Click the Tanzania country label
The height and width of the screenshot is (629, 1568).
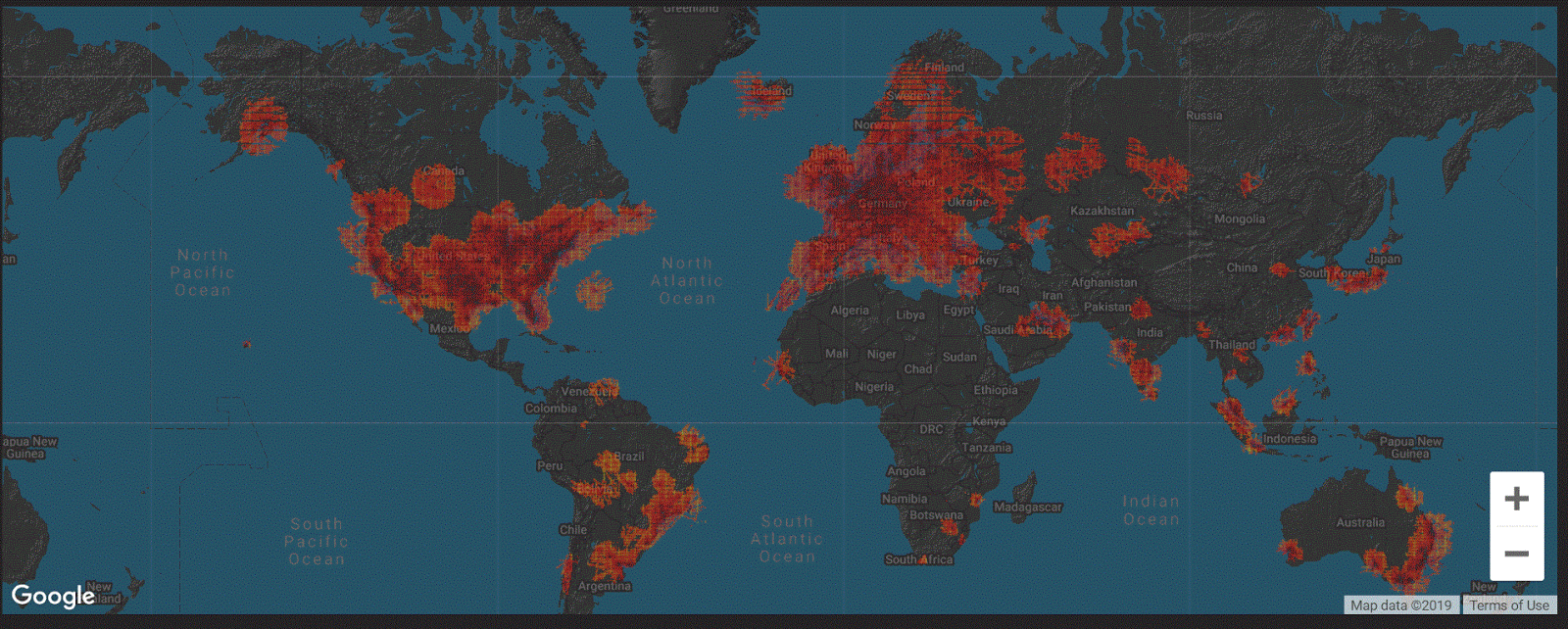986,448
